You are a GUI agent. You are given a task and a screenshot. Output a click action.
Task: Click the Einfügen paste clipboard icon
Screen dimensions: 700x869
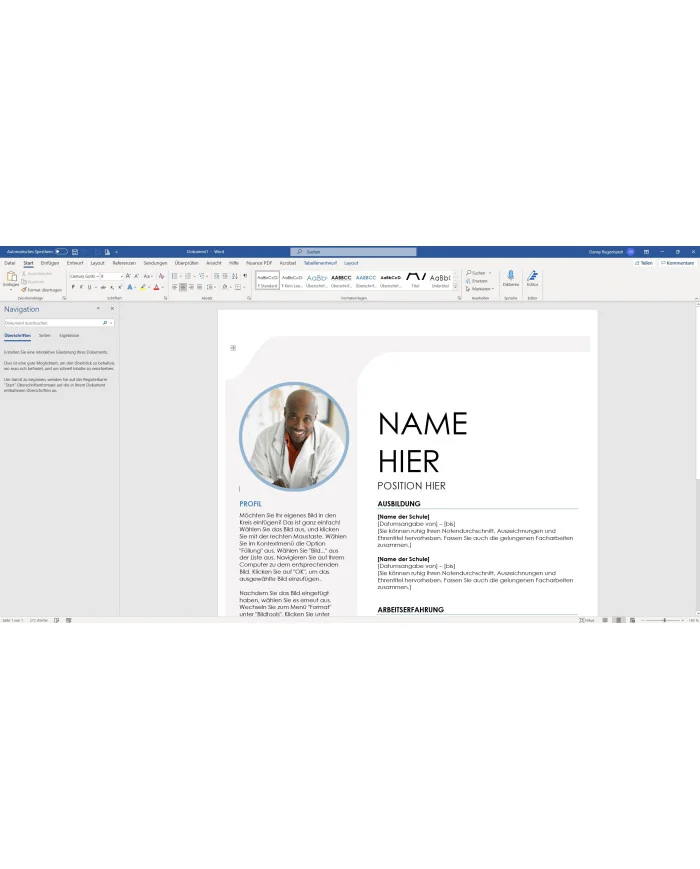coord(12,276)
